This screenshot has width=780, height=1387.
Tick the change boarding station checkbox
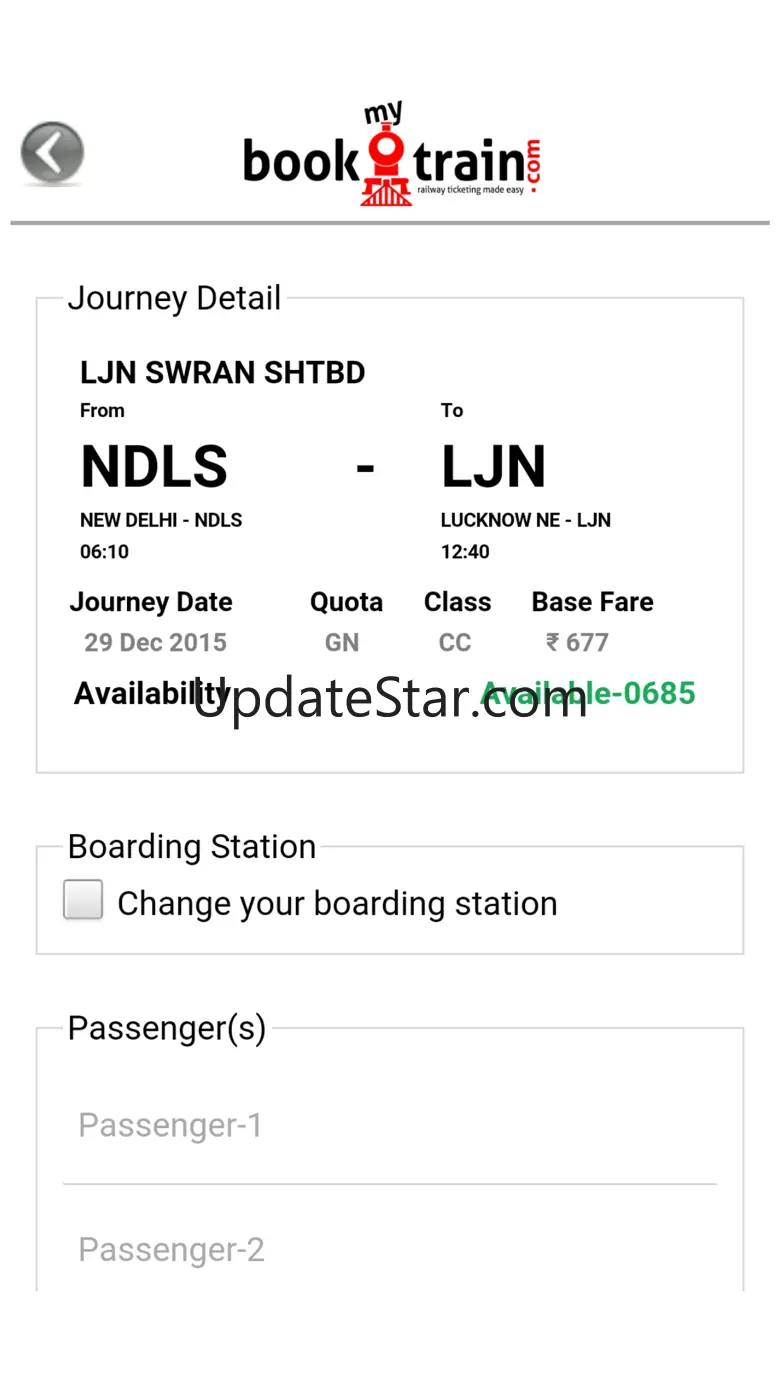pyautogui.click(x=83, y=900)
